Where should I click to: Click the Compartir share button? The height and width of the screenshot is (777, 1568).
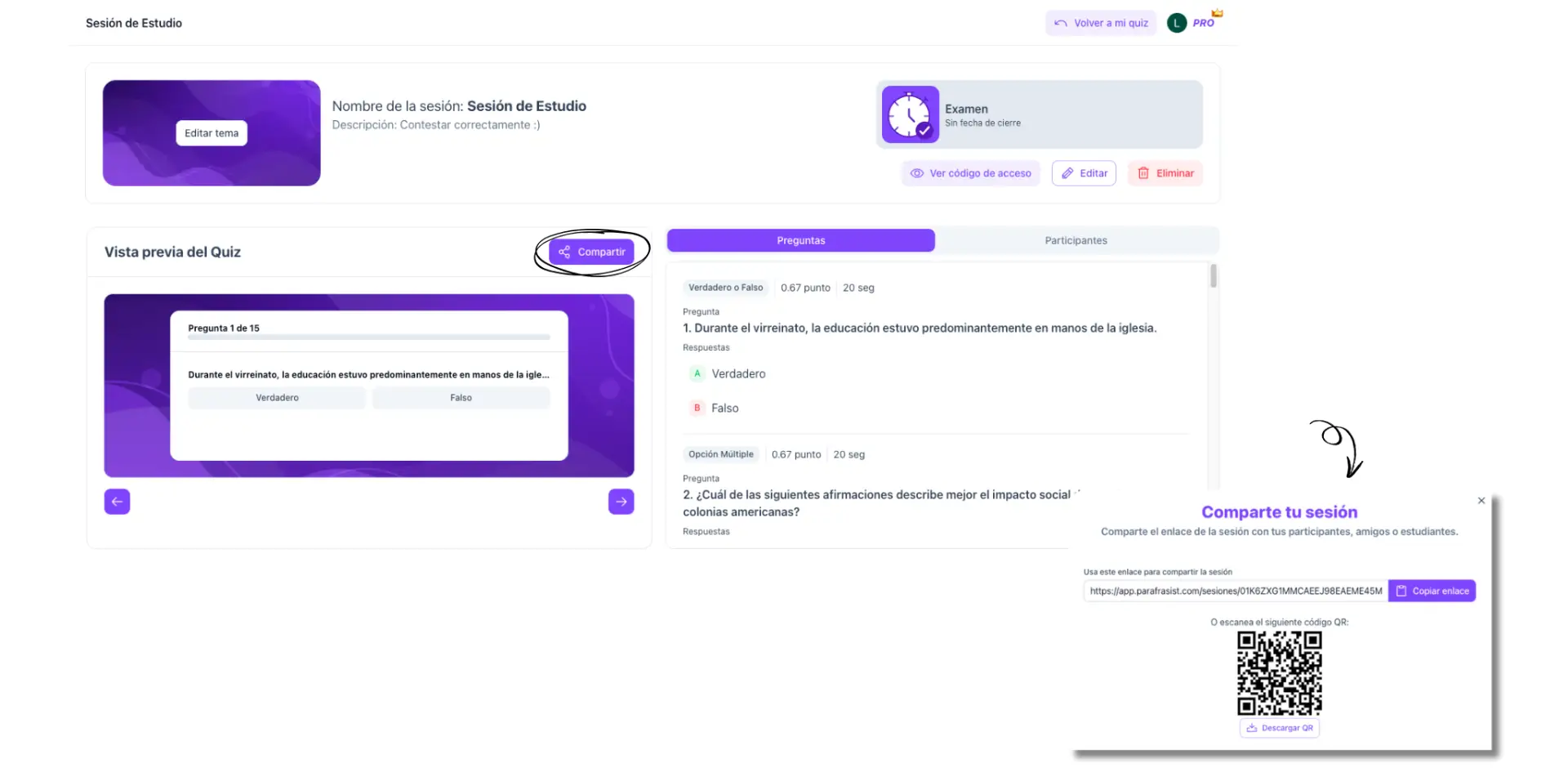[x=592, y=252]
